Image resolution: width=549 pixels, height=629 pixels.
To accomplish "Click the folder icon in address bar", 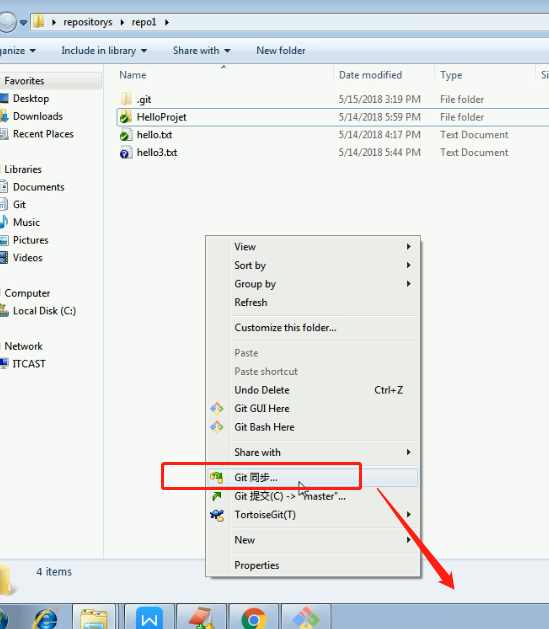I will coord(39,22).
